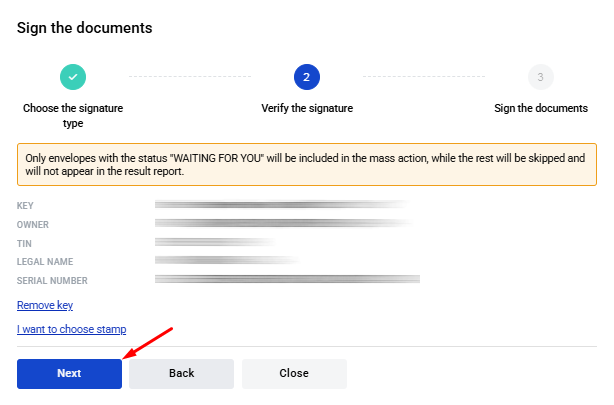Go back with the Back button
This screenshot has width=614, height=405.
point(181,374)
